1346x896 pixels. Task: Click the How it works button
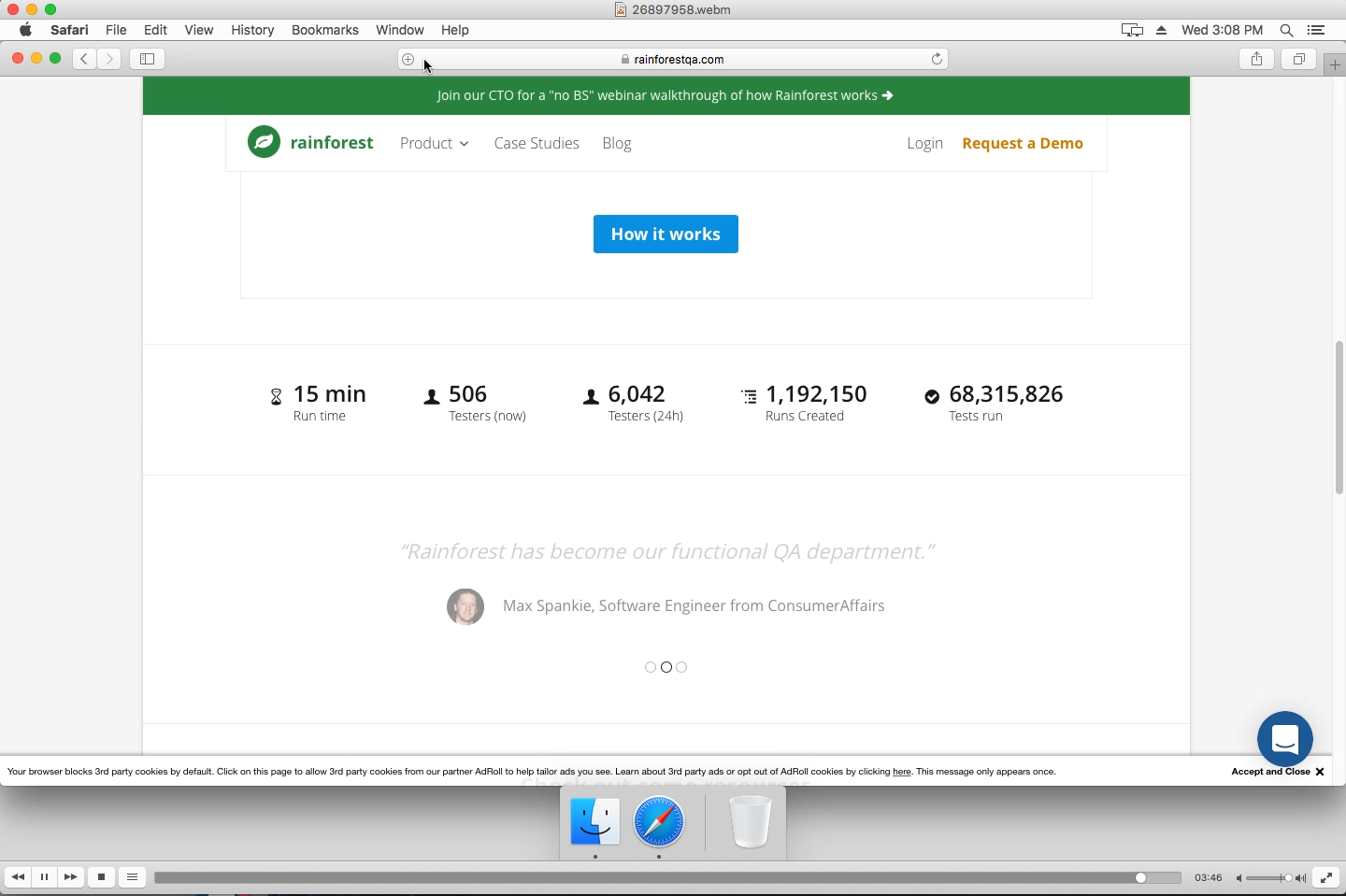coord(666,234)
